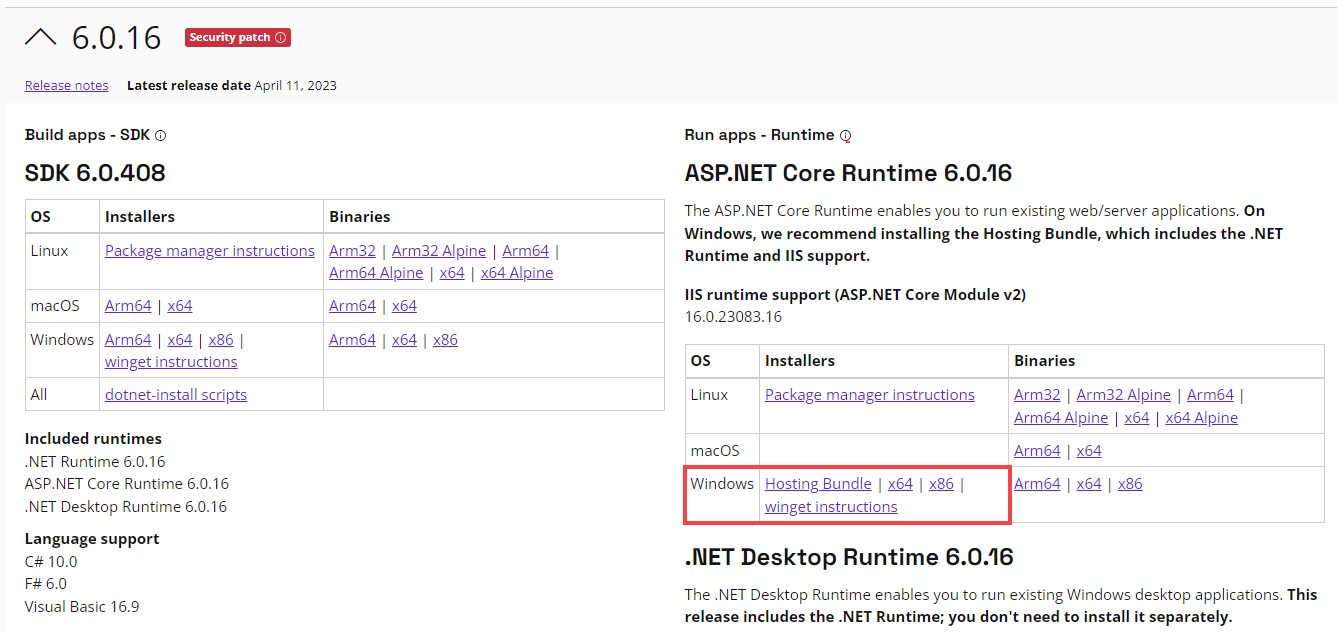
Task: Click the Latest release date April 11, 2023 text
Action: tap(232, 86)
